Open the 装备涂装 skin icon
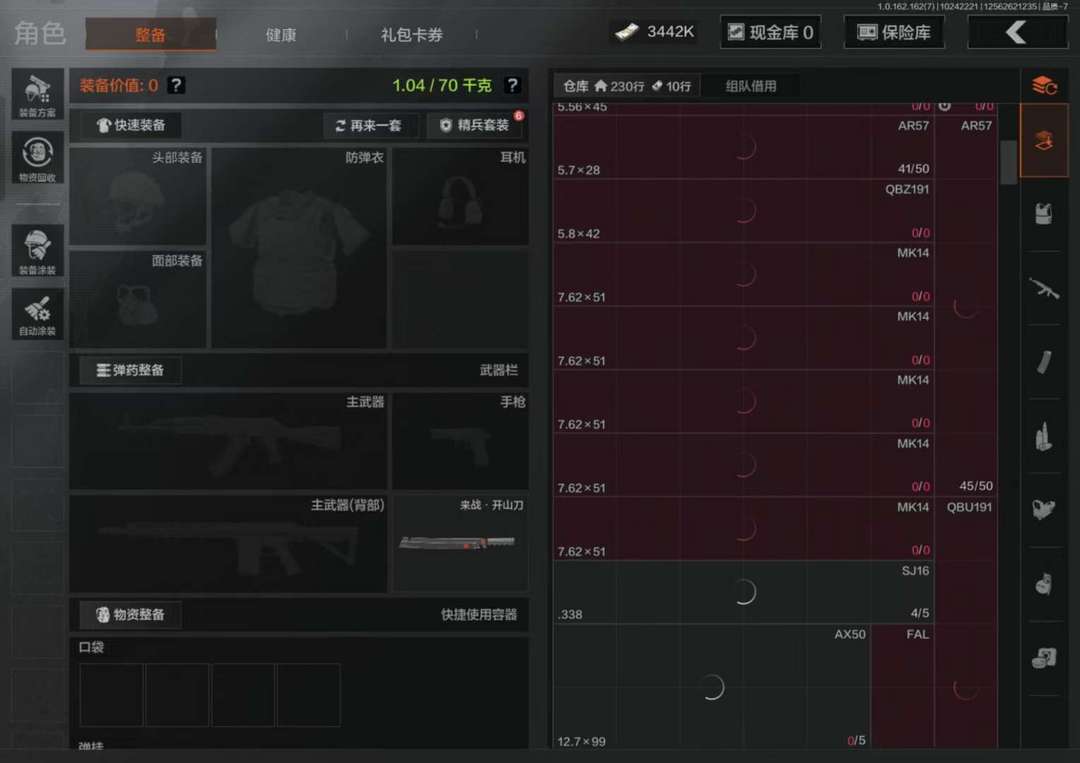This screenshot has height=763, width=1080. pyautogui.click(x=37, y=251)
